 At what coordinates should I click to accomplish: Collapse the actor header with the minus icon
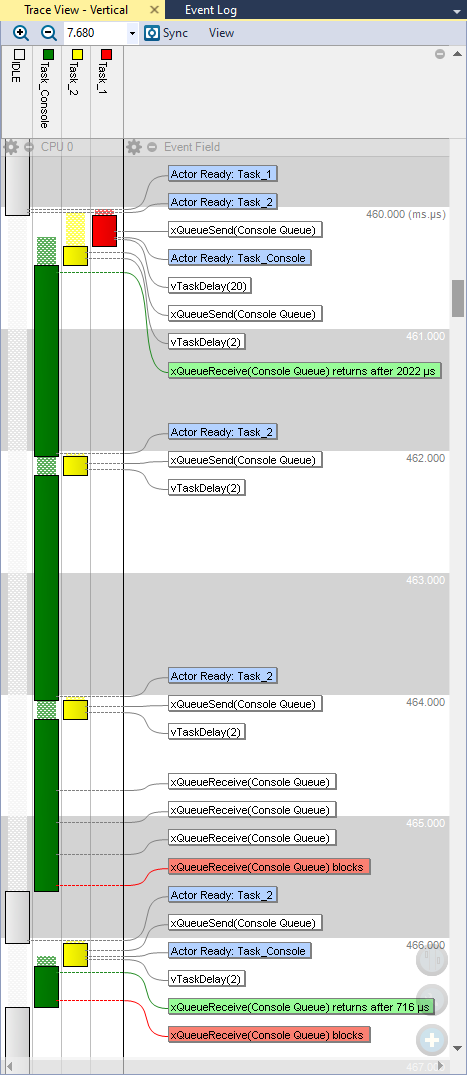[440, 54]
